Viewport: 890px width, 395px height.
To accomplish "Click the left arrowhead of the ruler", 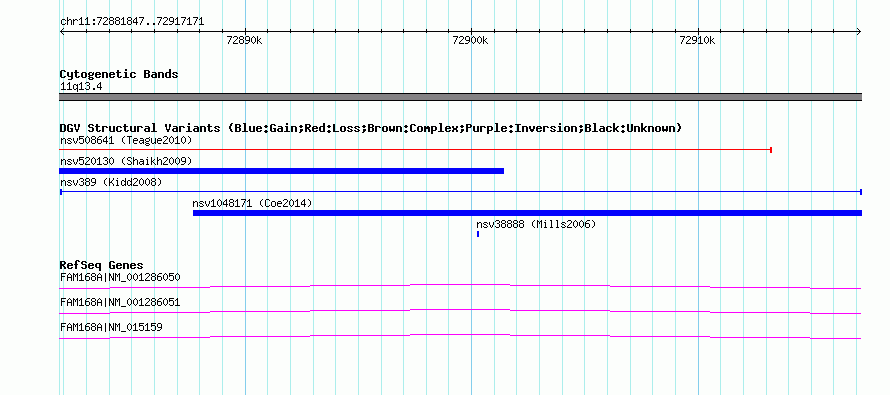I will pyautogui.click(x=62, y=32).
